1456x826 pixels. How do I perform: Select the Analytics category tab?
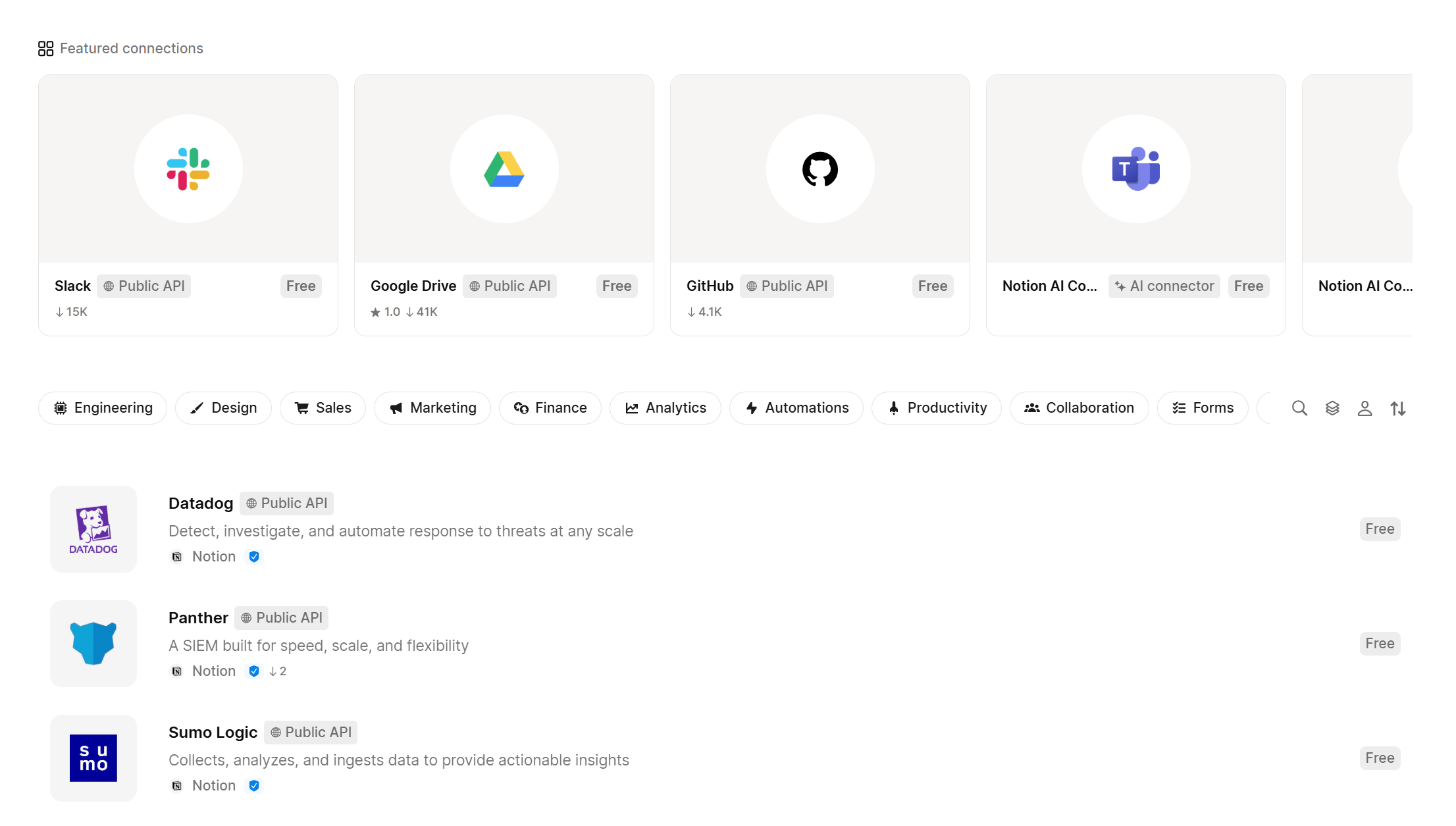(665, 408)
